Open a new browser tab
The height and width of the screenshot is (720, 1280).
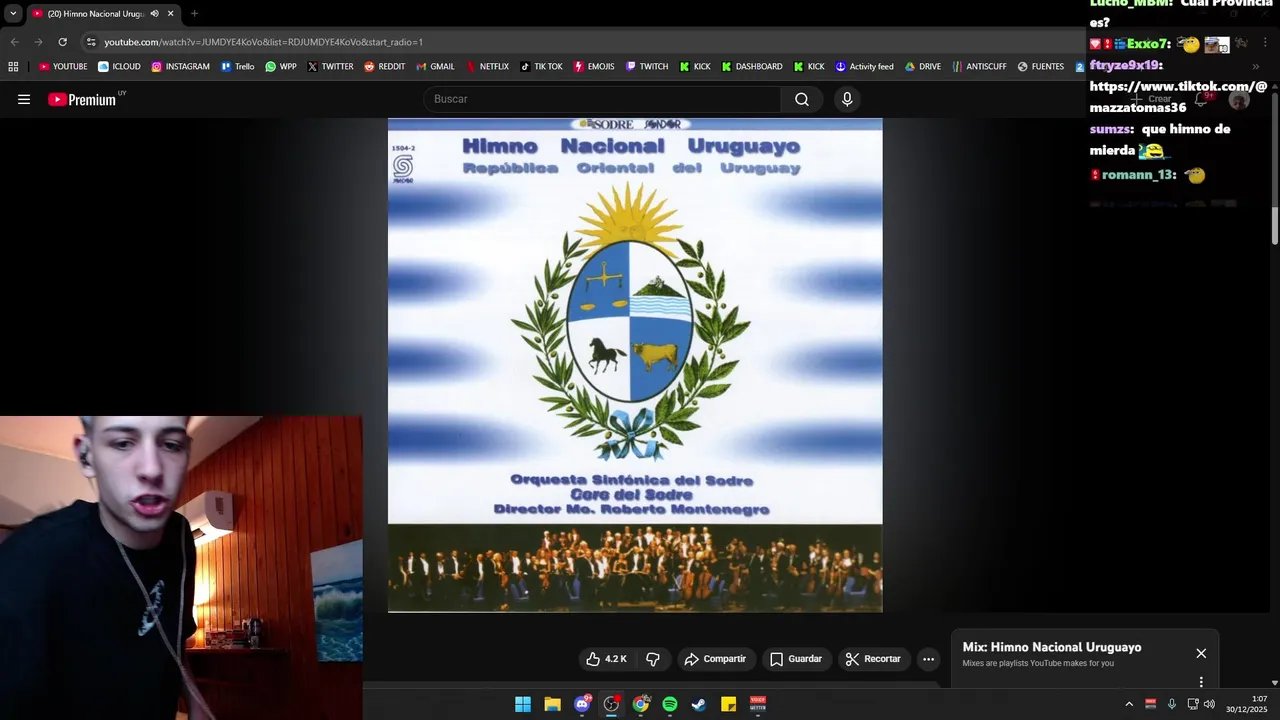click(194, 14)
